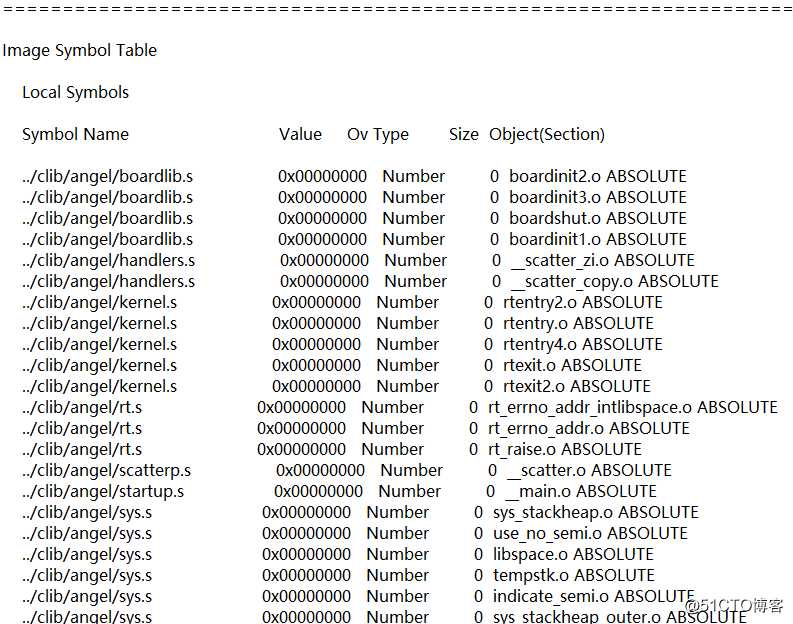Click the Size column header

(x=463, y=135)
